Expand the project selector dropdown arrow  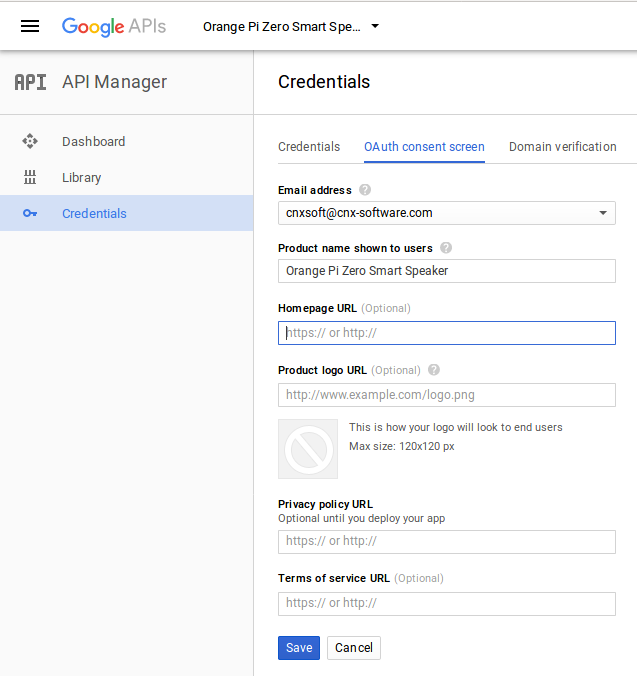click(x=375, y=26)
